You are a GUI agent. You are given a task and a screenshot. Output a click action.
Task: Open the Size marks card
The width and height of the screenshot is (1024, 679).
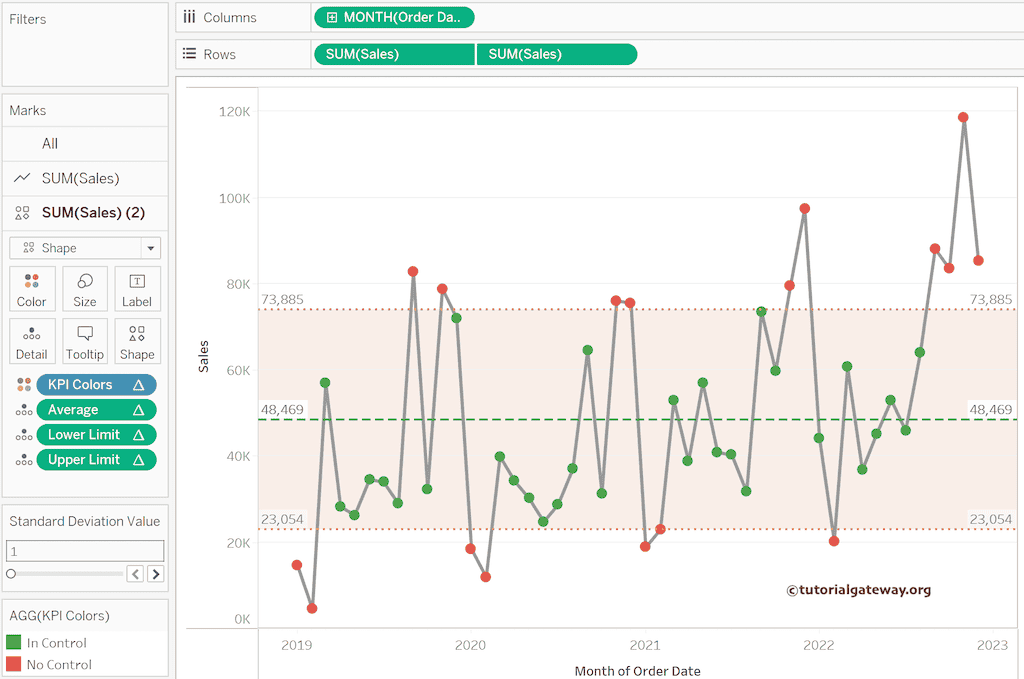(x=85, y=289)
